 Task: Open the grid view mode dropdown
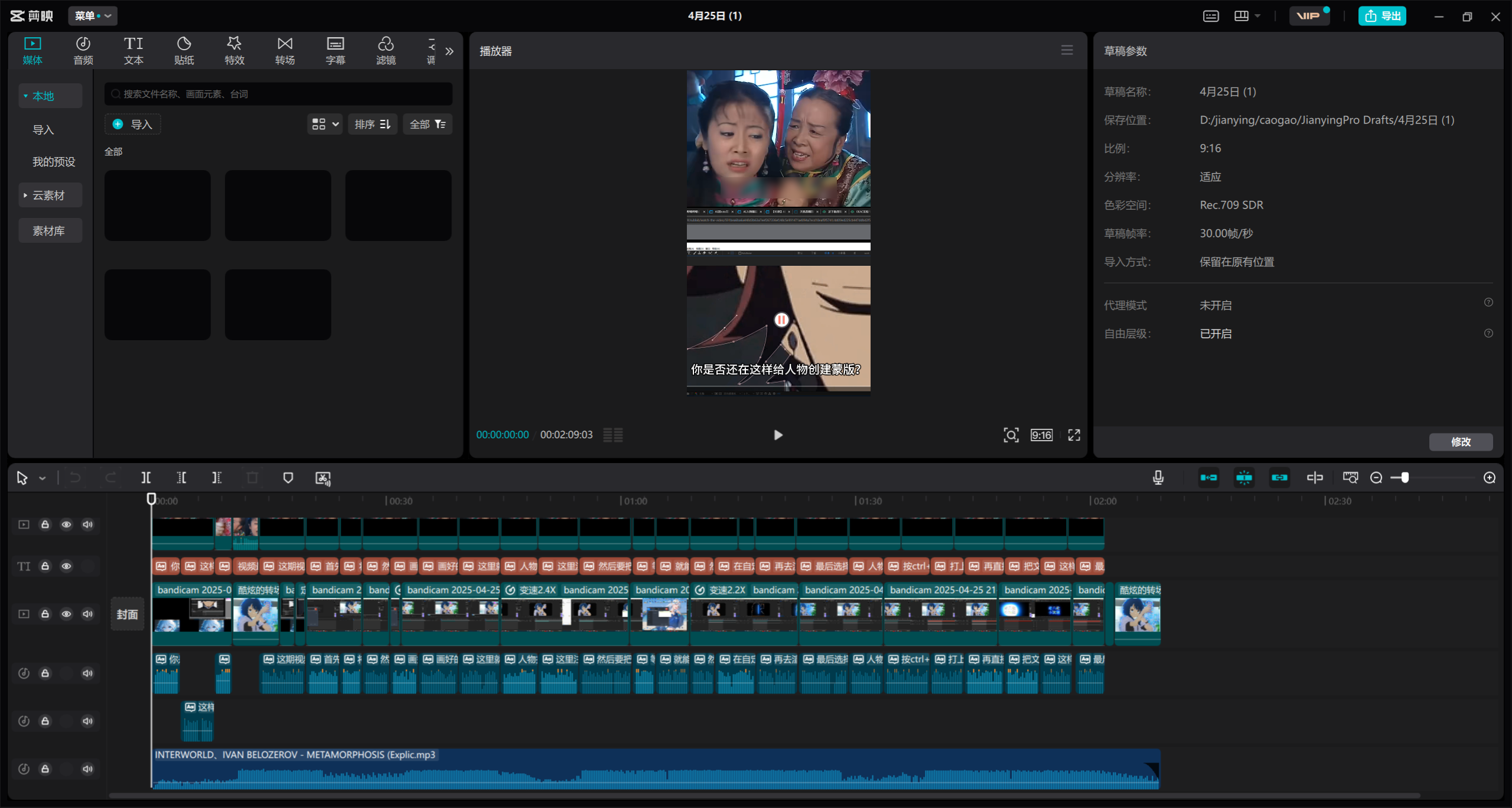click(x=325, y=124)
